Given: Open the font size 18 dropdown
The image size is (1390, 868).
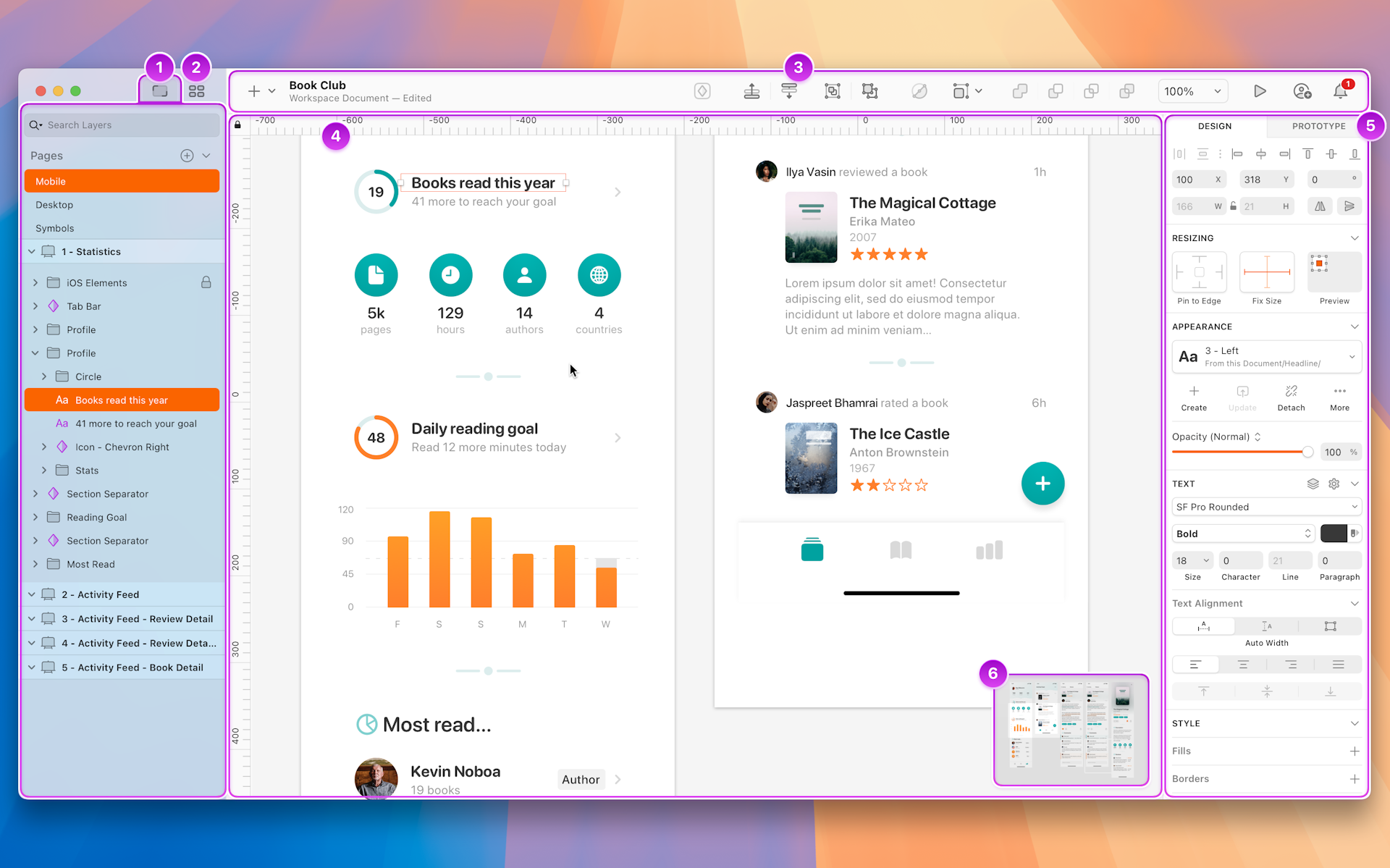Looking at the screenshot, I should pyautogui.click(x=1192, y=560).
